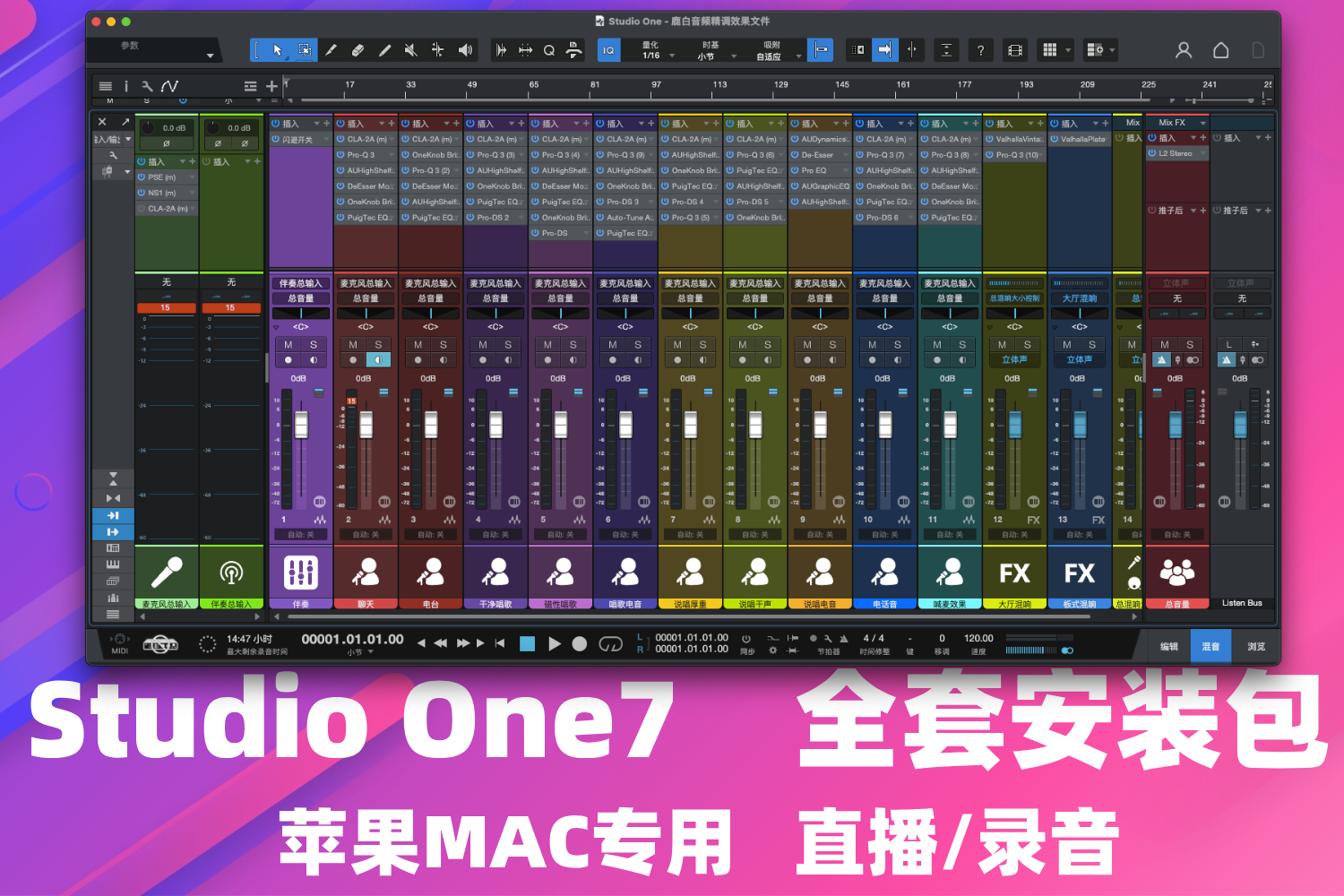Open the Mix FX dropdown arrow

[x=1202, y=123]
